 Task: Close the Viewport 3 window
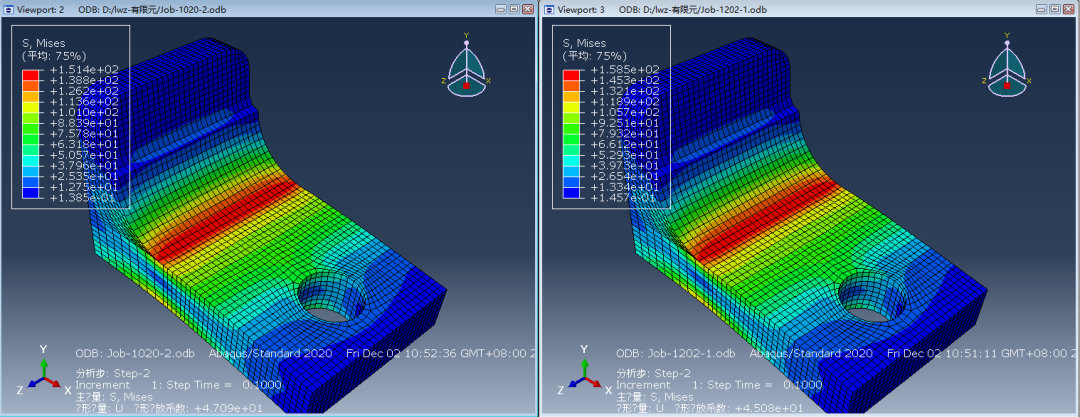click(1069, 9)
